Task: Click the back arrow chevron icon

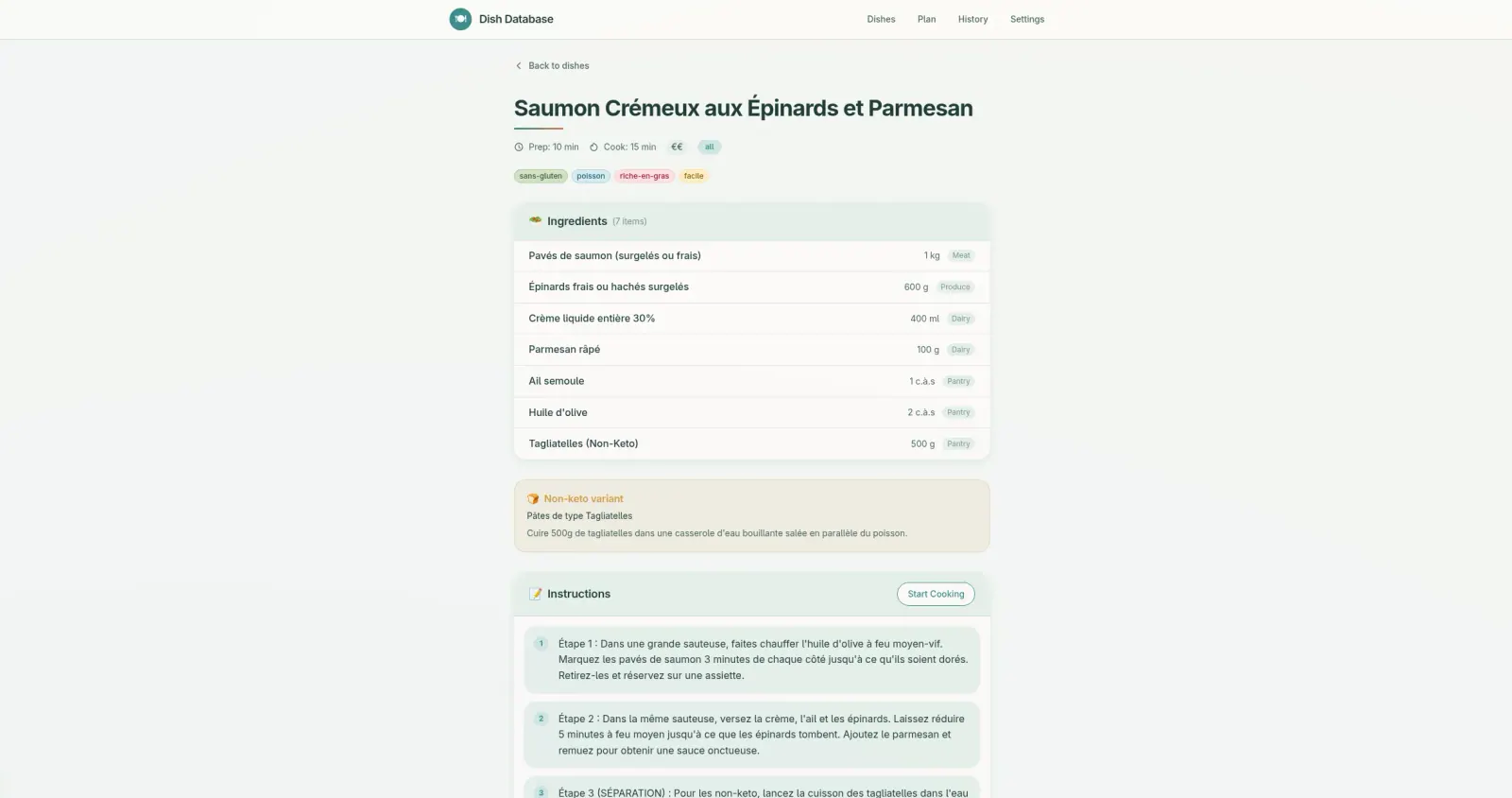Action: 518,66
